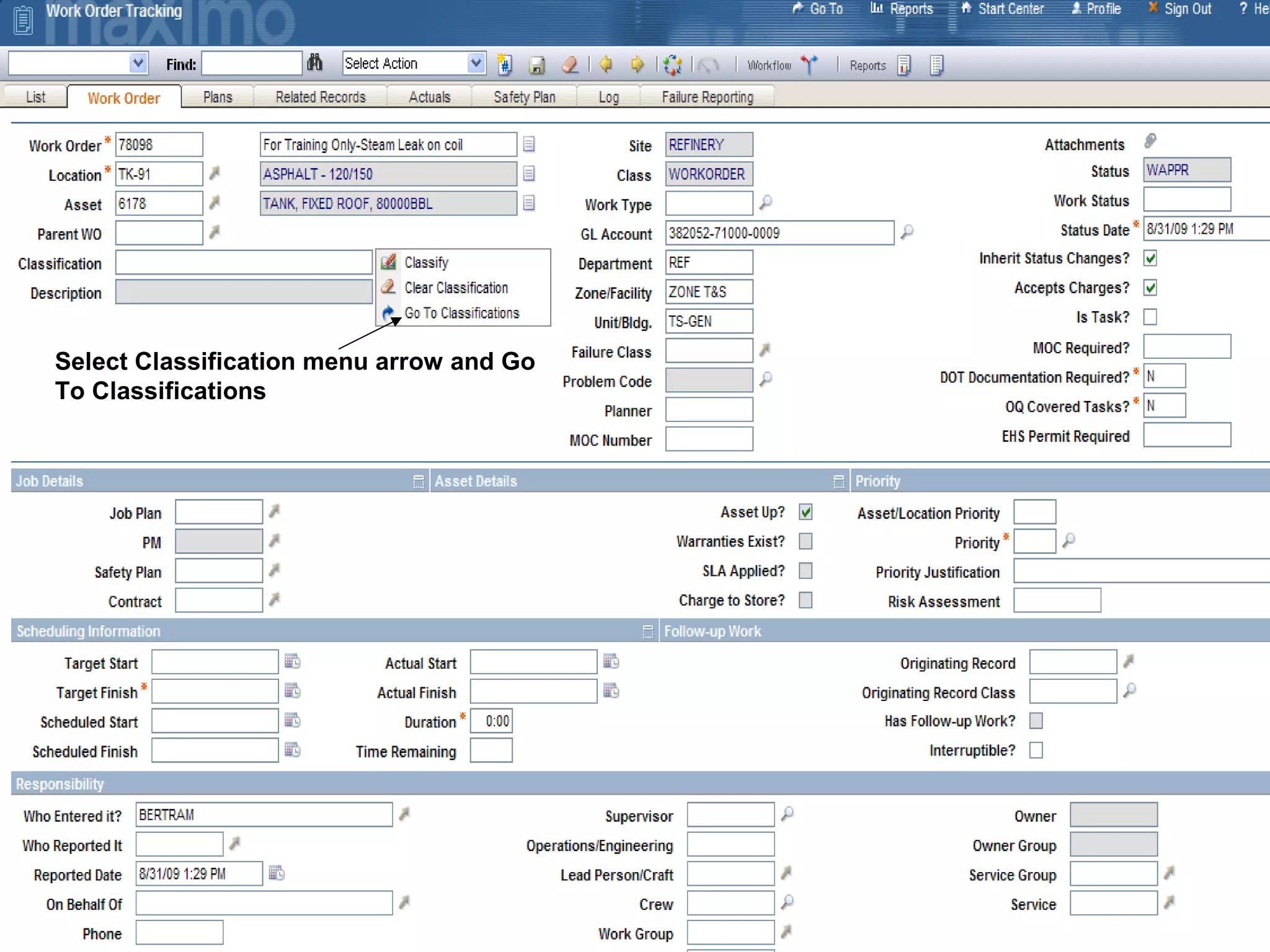Click the Sign Out link
This screenshot has height=952, width=1270.
click(x=1179, y=9)
